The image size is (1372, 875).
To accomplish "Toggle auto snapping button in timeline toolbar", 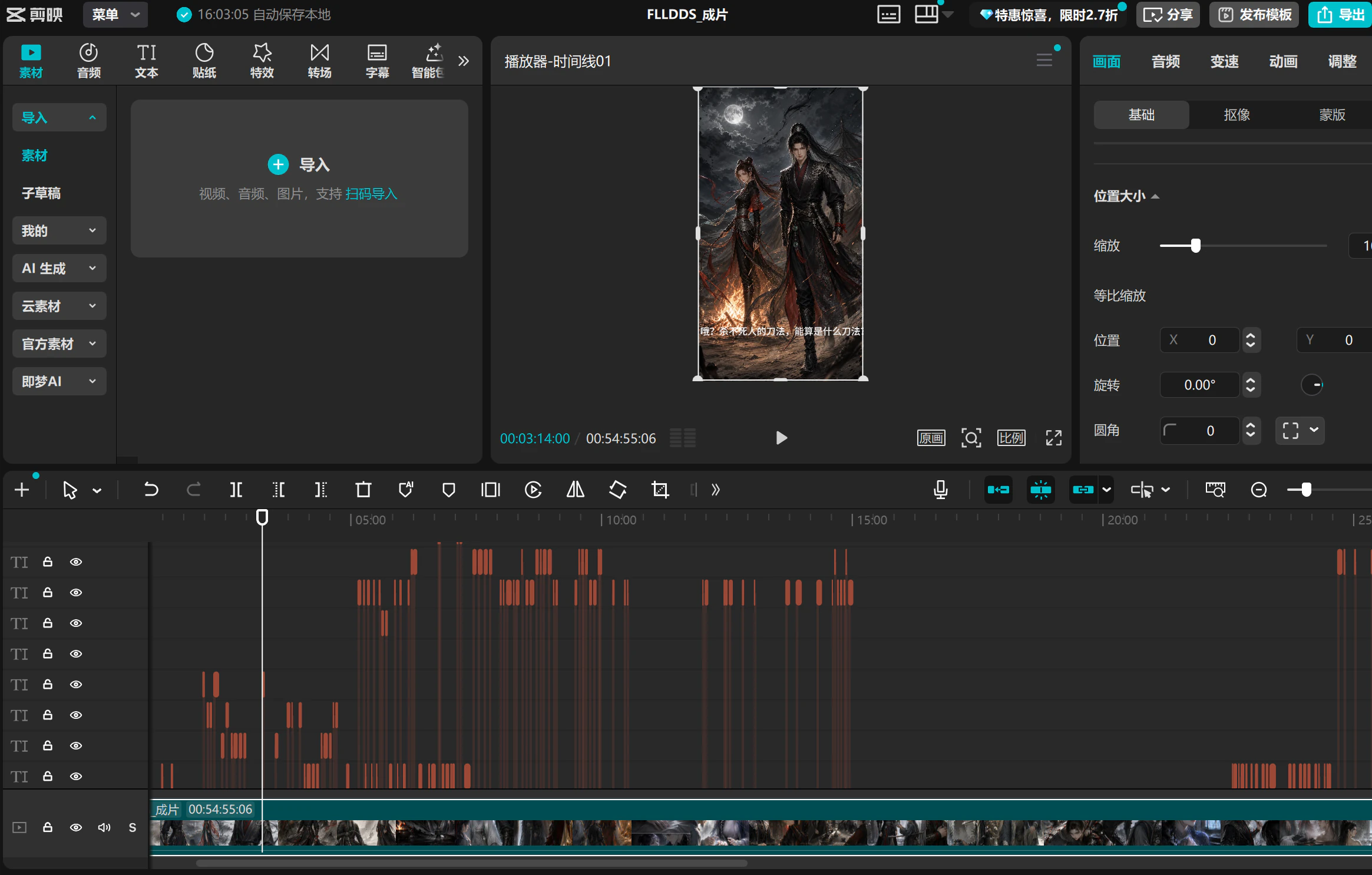I will [1041, 490].
